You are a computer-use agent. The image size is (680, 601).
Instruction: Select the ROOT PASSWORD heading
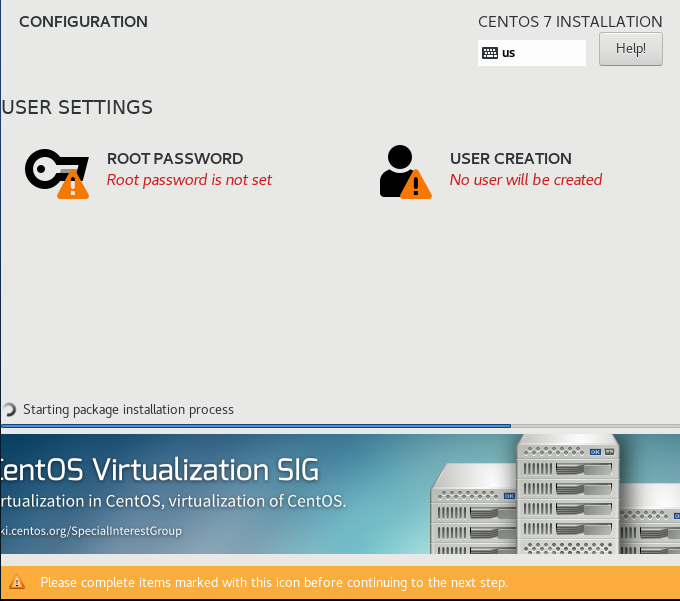pos(175,159)
